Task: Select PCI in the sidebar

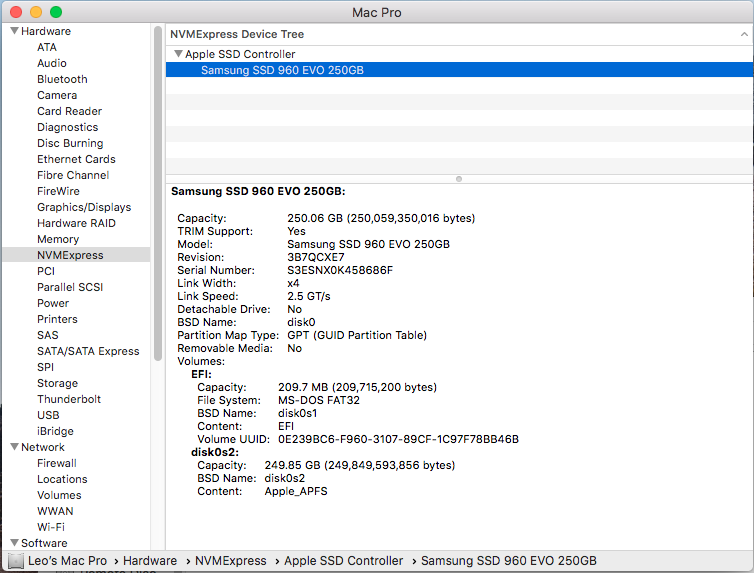Action: coord(46,271)
